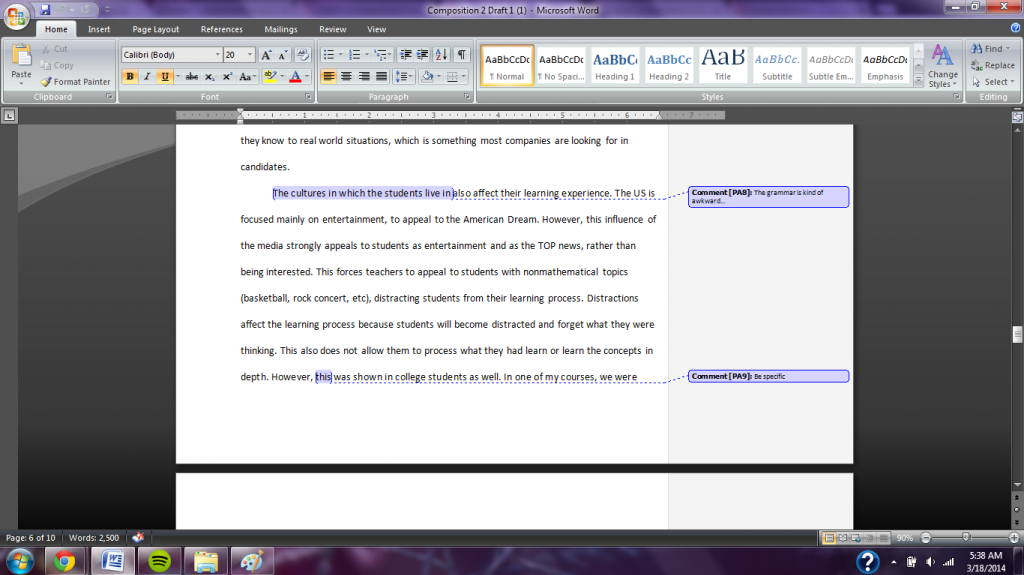The image size is (1024, 575).
Task: Click the Clear Formatting icon
Action: 303,55
